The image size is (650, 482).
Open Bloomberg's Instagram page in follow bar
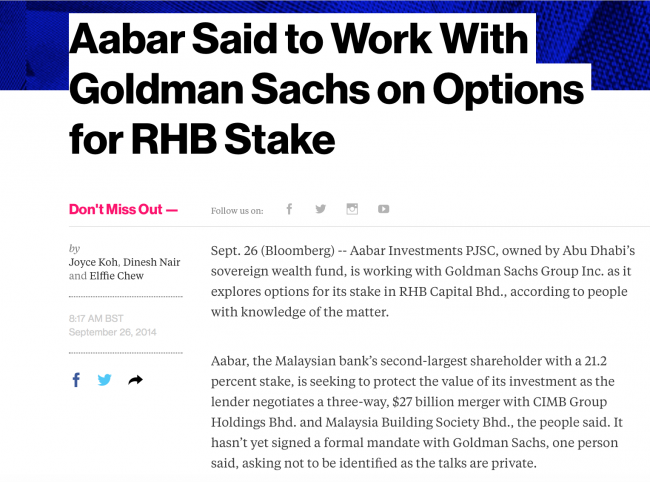[x=352, y=209]
